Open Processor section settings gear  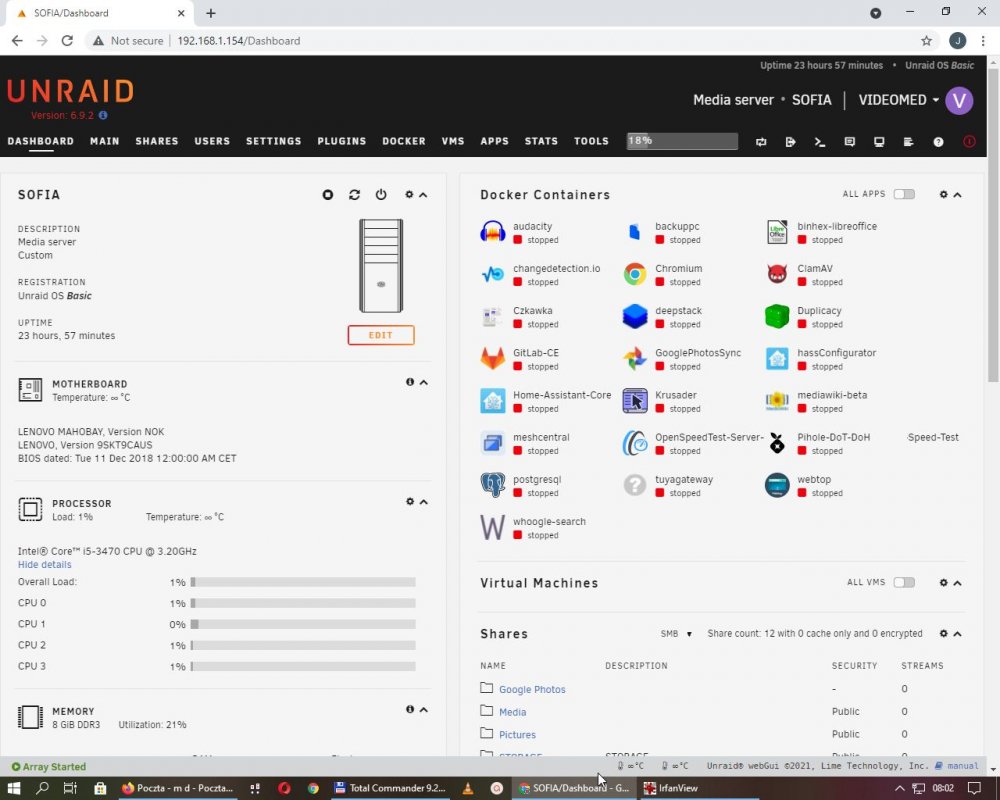[410, 501]
